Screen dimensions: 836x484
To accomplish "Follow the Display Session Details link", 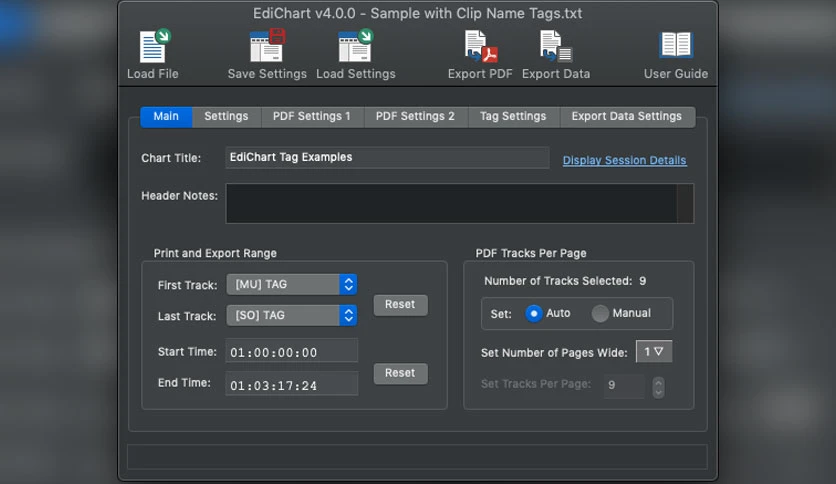I will [x=624, y=160].
